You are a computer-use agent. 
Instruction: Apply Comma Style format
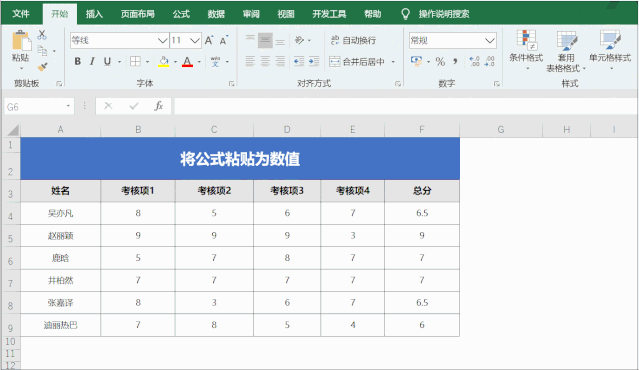[455, 62]
